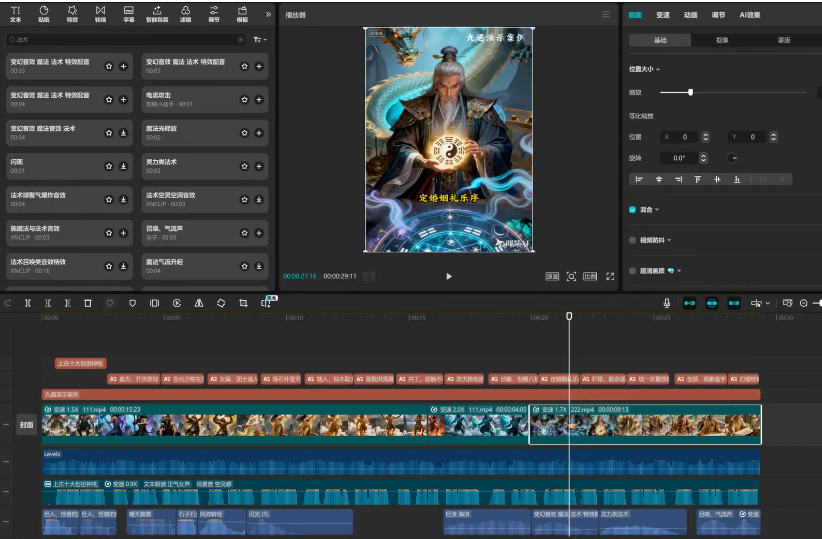Enable the 超清画质 checkbox
Viewport: 822px width, 539px height.
(x=633, y=270)
